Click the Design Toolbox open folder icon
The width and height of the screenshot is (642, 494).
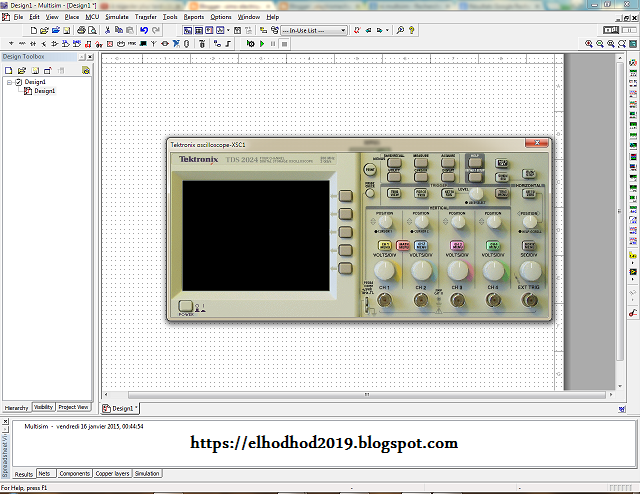(x=22, y=70)
